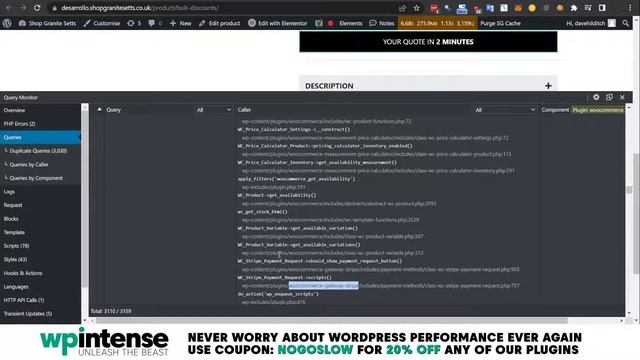Open the WordPress logo menu

7,23
